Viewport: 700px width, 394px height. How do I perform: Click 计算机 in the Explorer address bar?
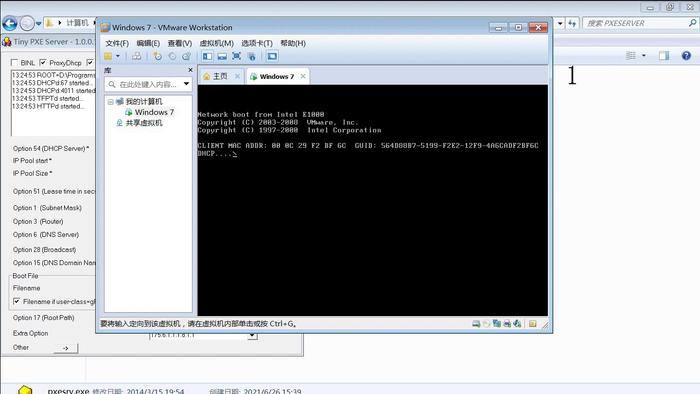coord(77,23)
